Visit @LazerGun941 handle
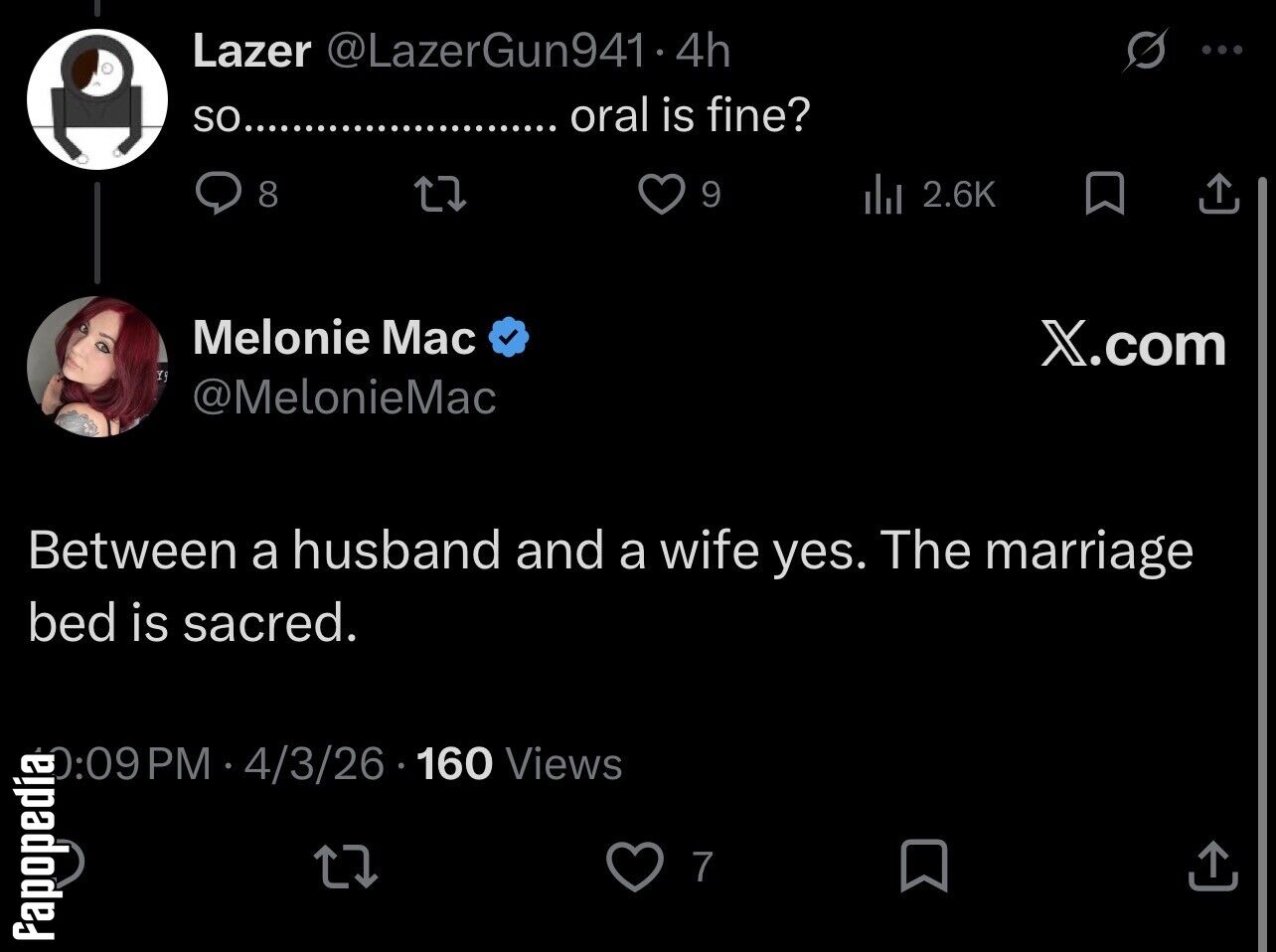1276x952 pixels. (486, 51)
